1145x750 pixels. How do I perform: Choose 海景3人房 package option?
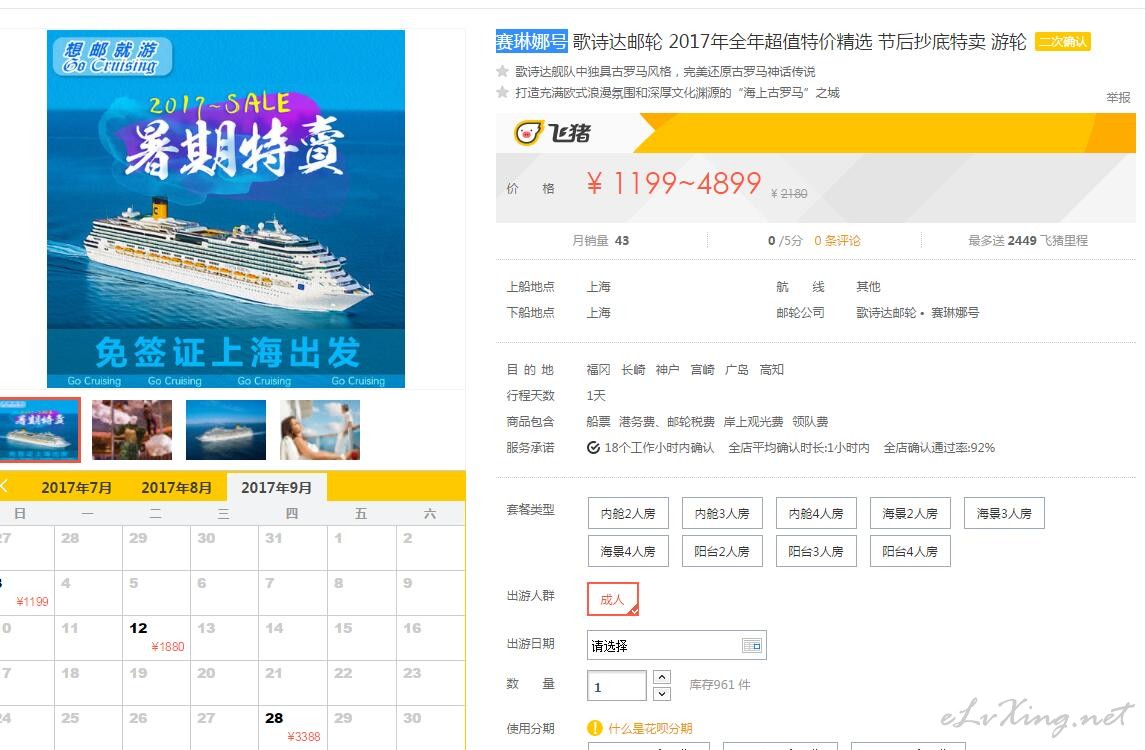coord(1004,513)
